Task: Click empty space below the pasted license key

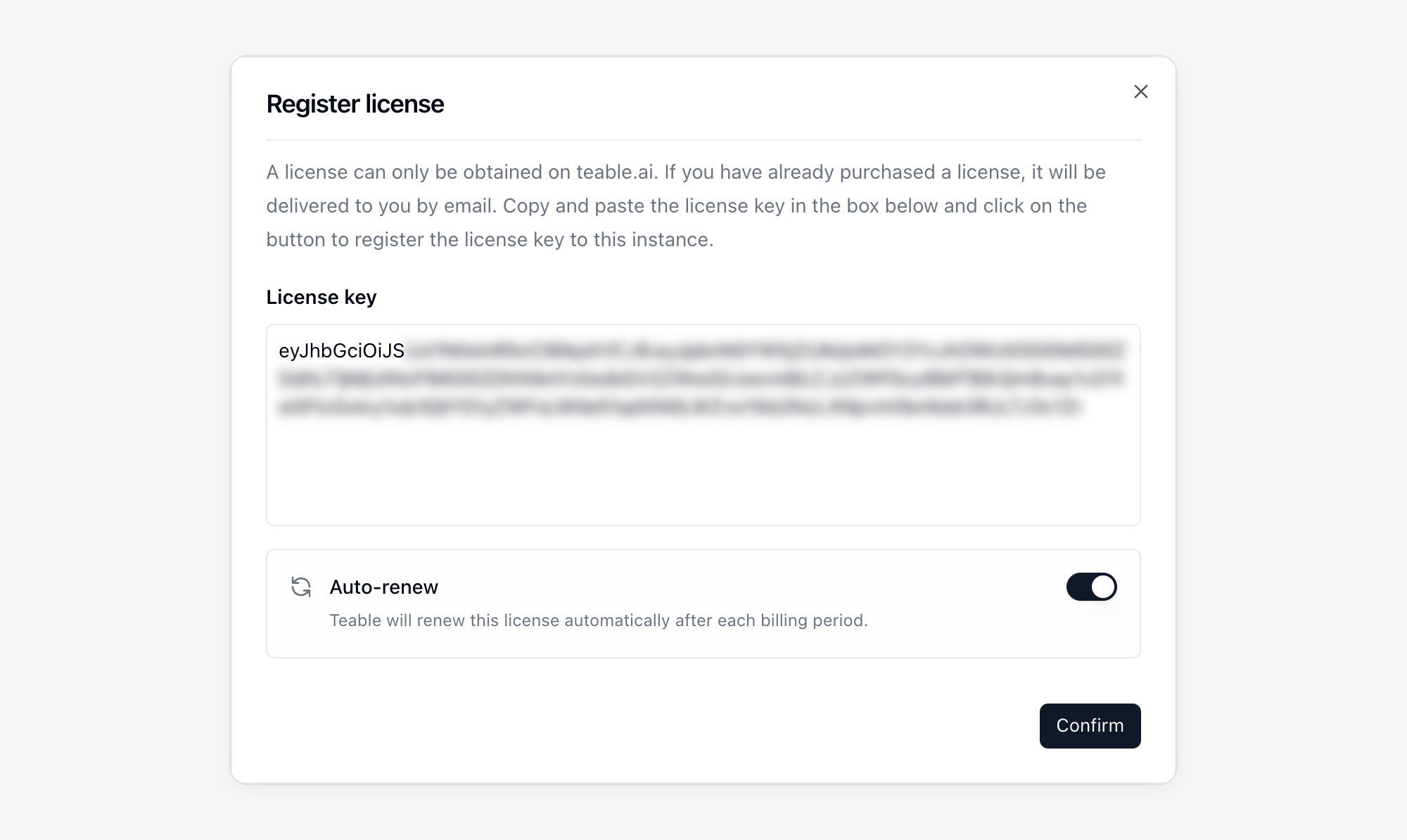Action: (x=703, y=471)
